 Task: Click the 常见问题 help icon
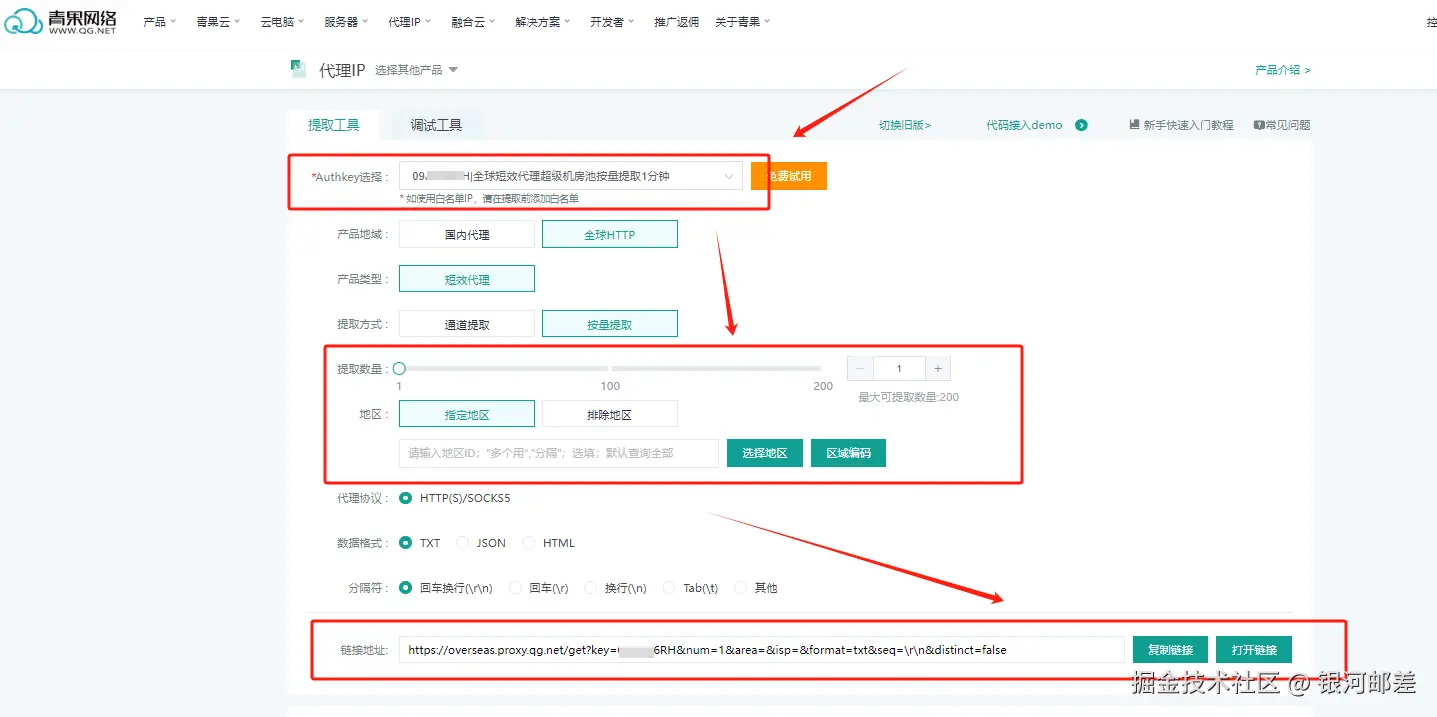coord(1258,125)
